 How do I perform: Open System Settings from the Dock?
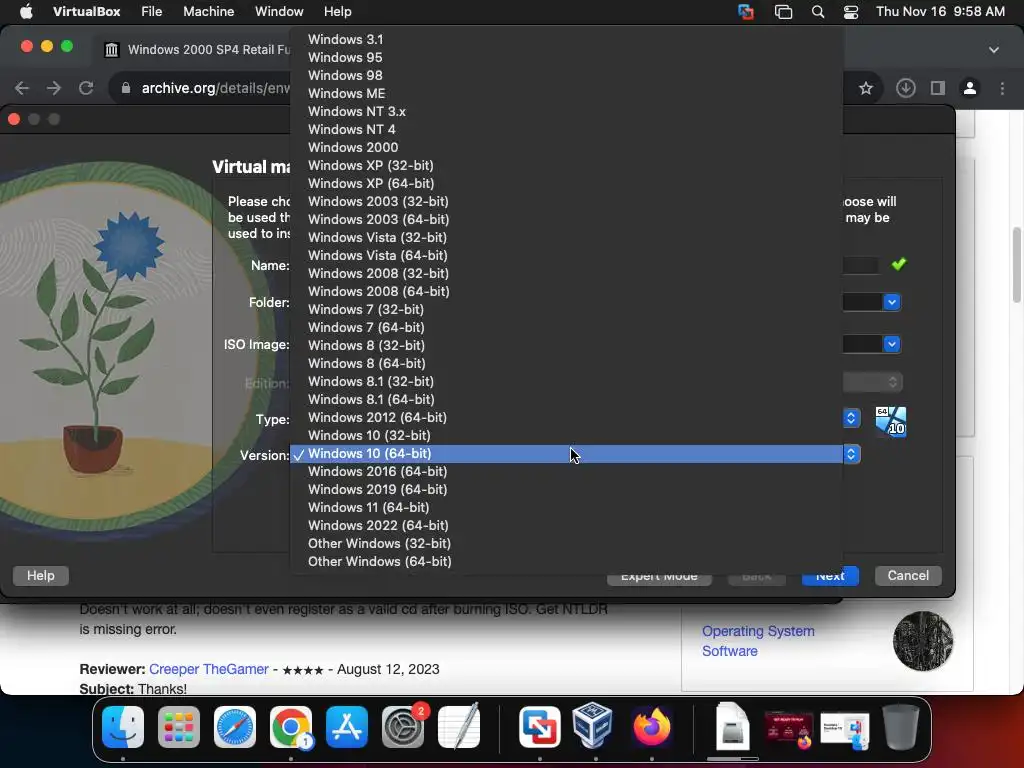point(403,727)
